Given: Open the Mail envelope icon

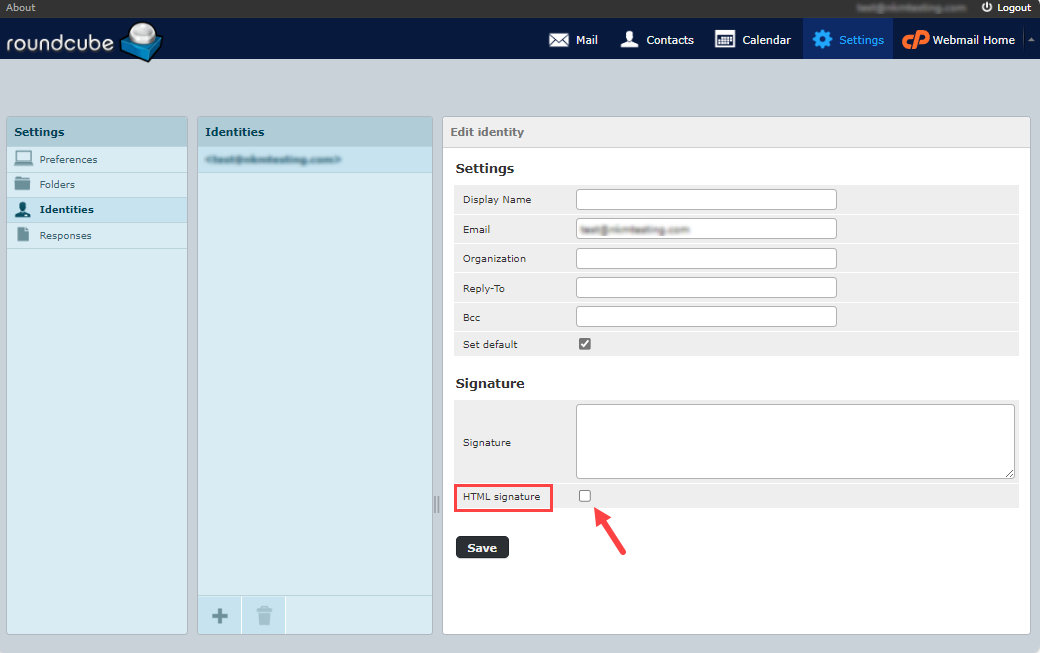Looking at the screenshot, I should pos(560,39).
